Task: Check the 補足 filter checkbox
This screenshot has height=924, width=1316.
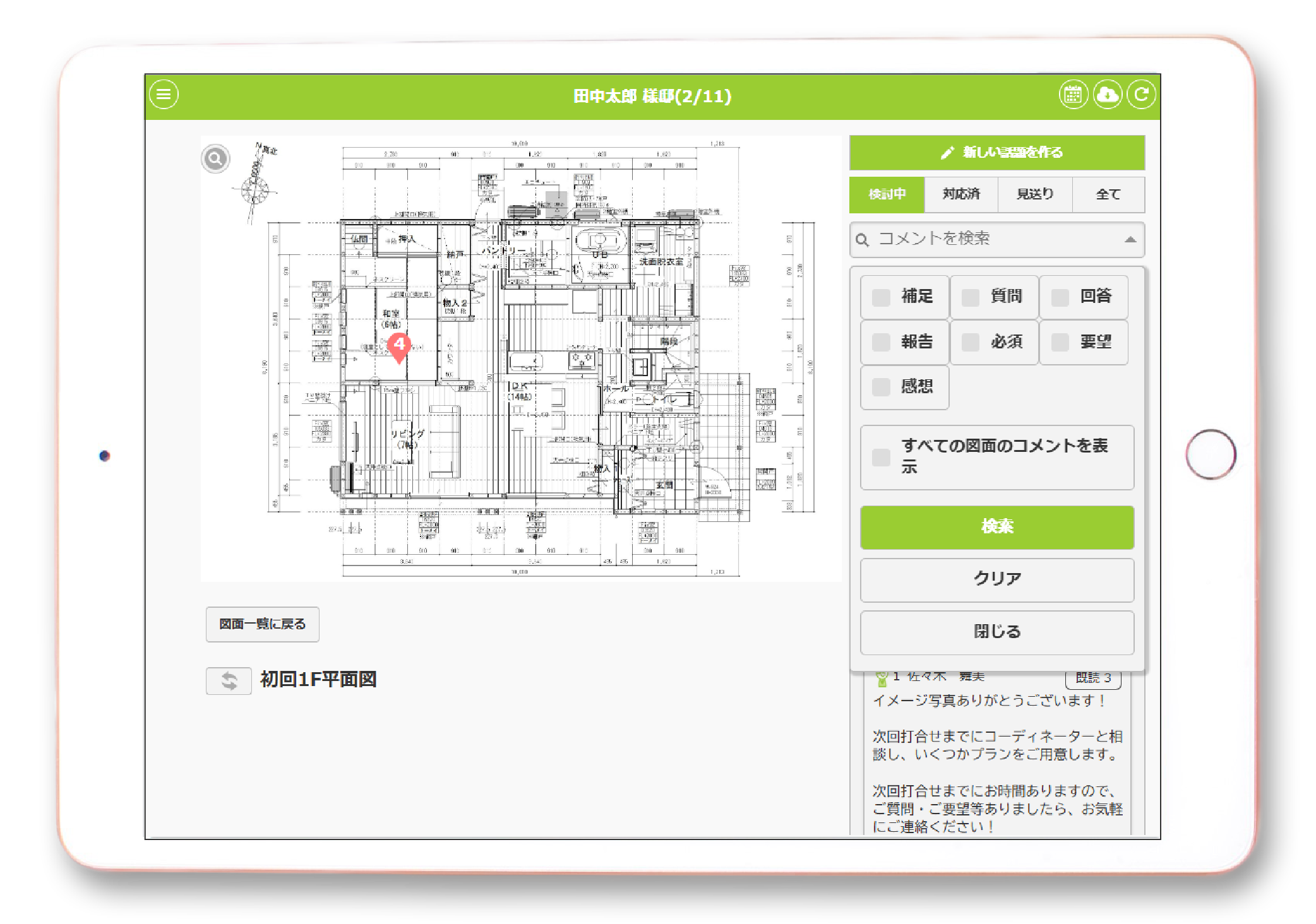Action: [x=881, y=297]
